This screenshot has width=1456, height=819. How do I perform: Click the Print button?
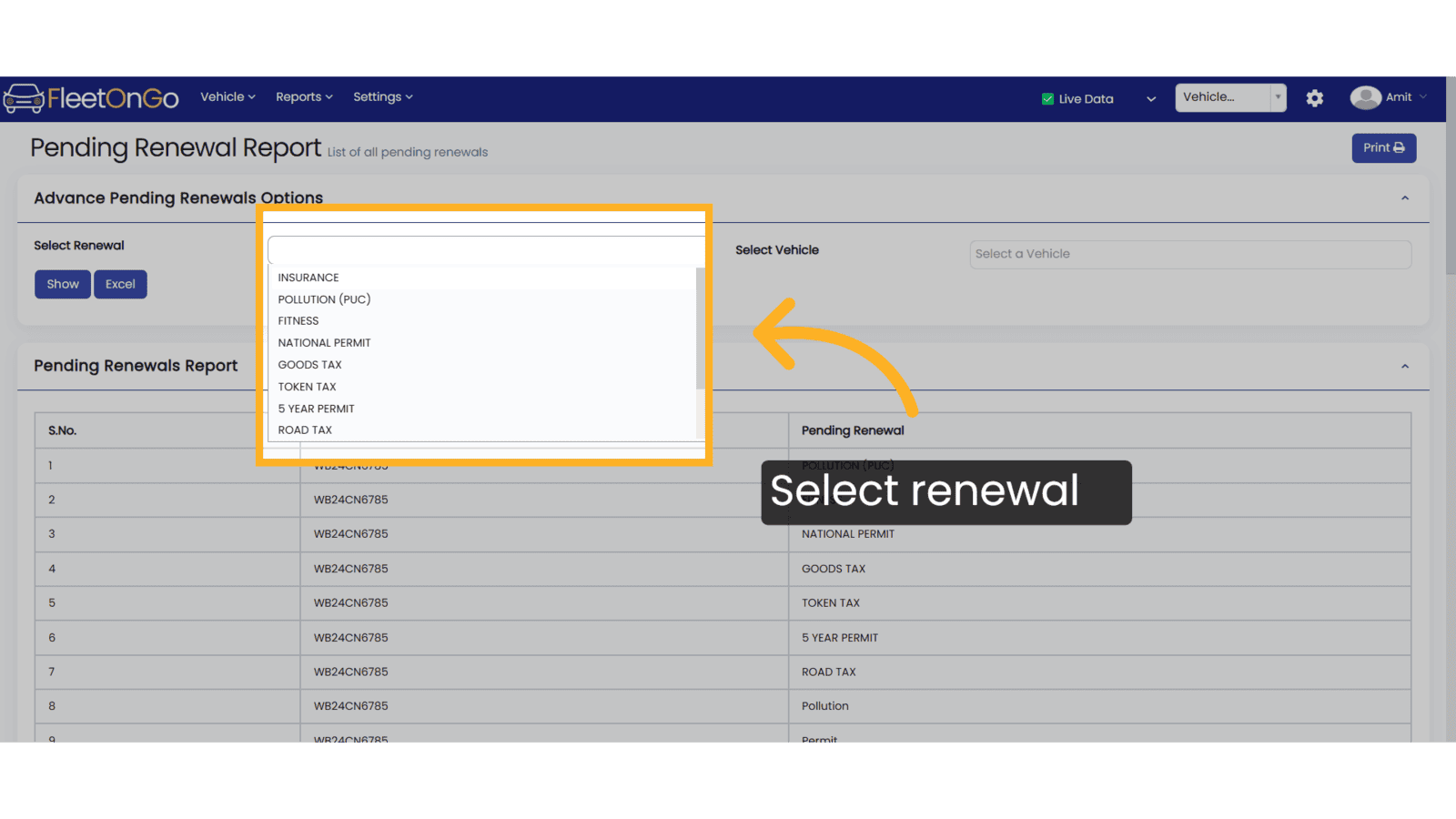coord(1383,147)
